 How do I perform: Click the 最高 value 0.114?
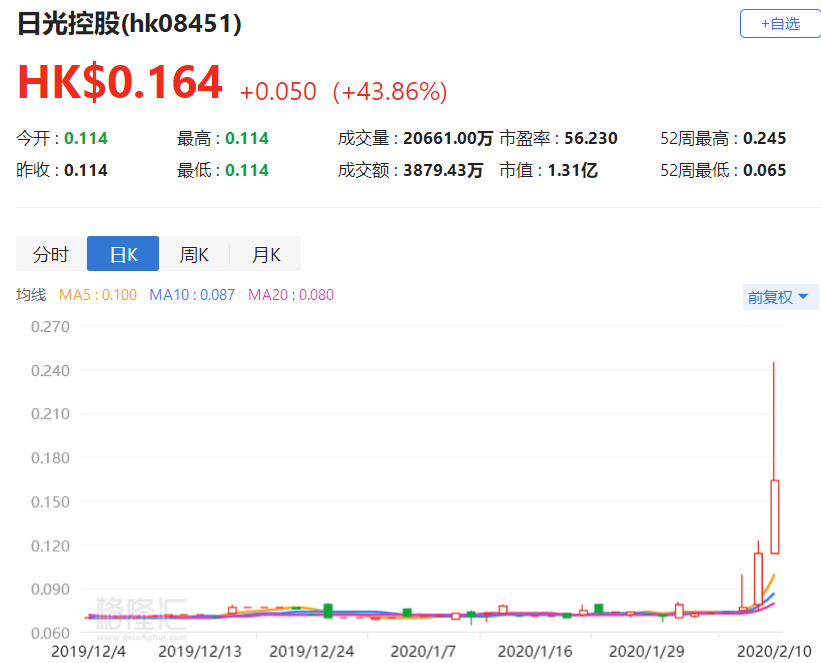(x=247, y=138)
